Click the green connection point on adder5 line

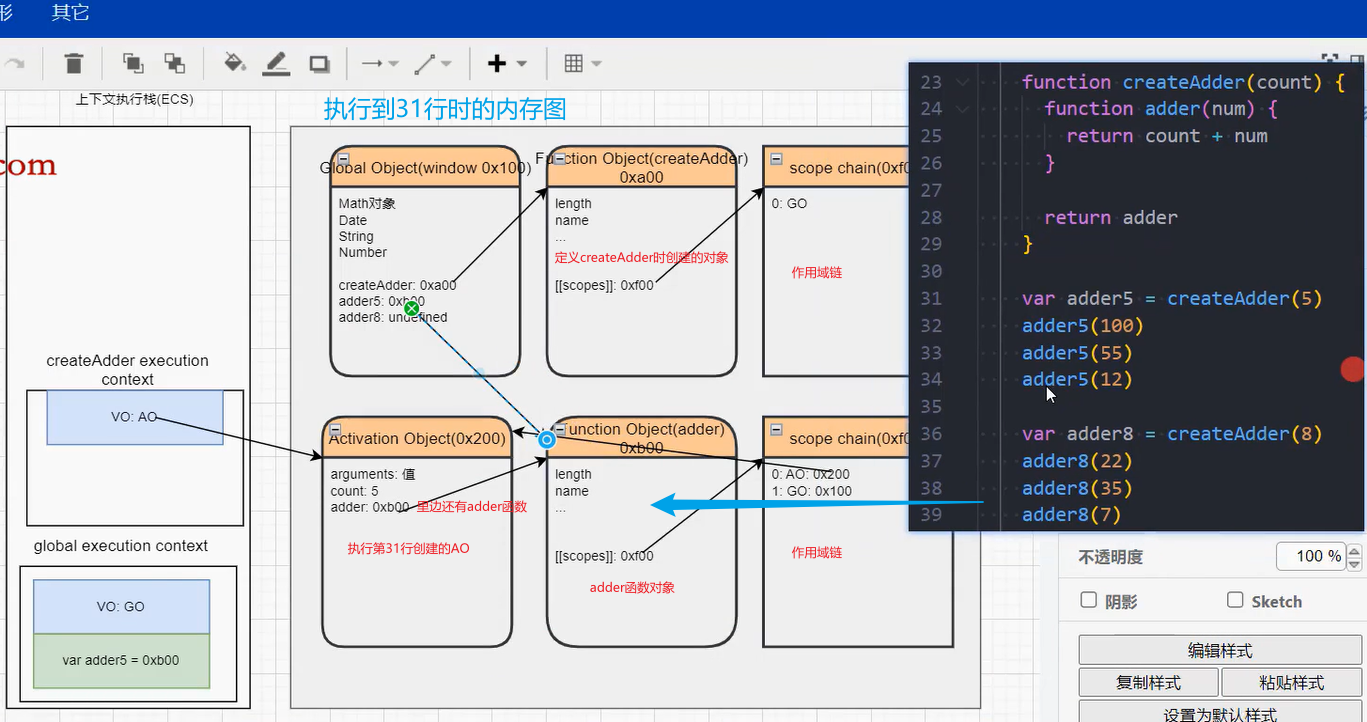click(411, 308)
